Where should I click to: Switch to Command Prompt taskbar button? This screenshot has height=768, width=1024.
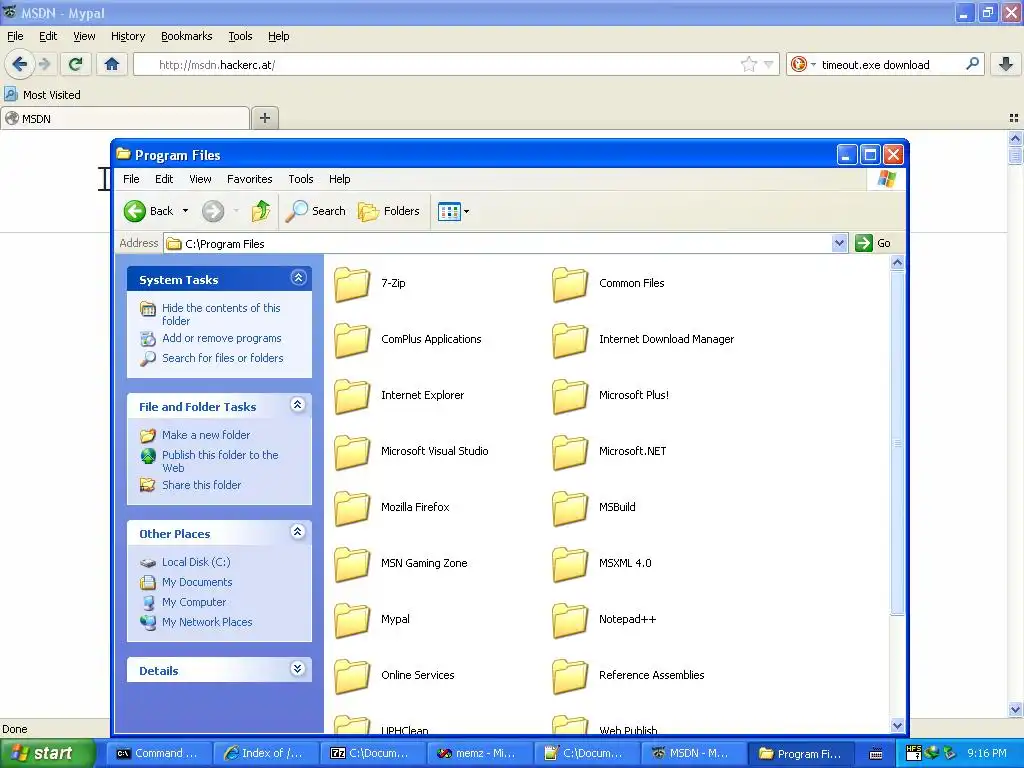[x=159, y=754]
